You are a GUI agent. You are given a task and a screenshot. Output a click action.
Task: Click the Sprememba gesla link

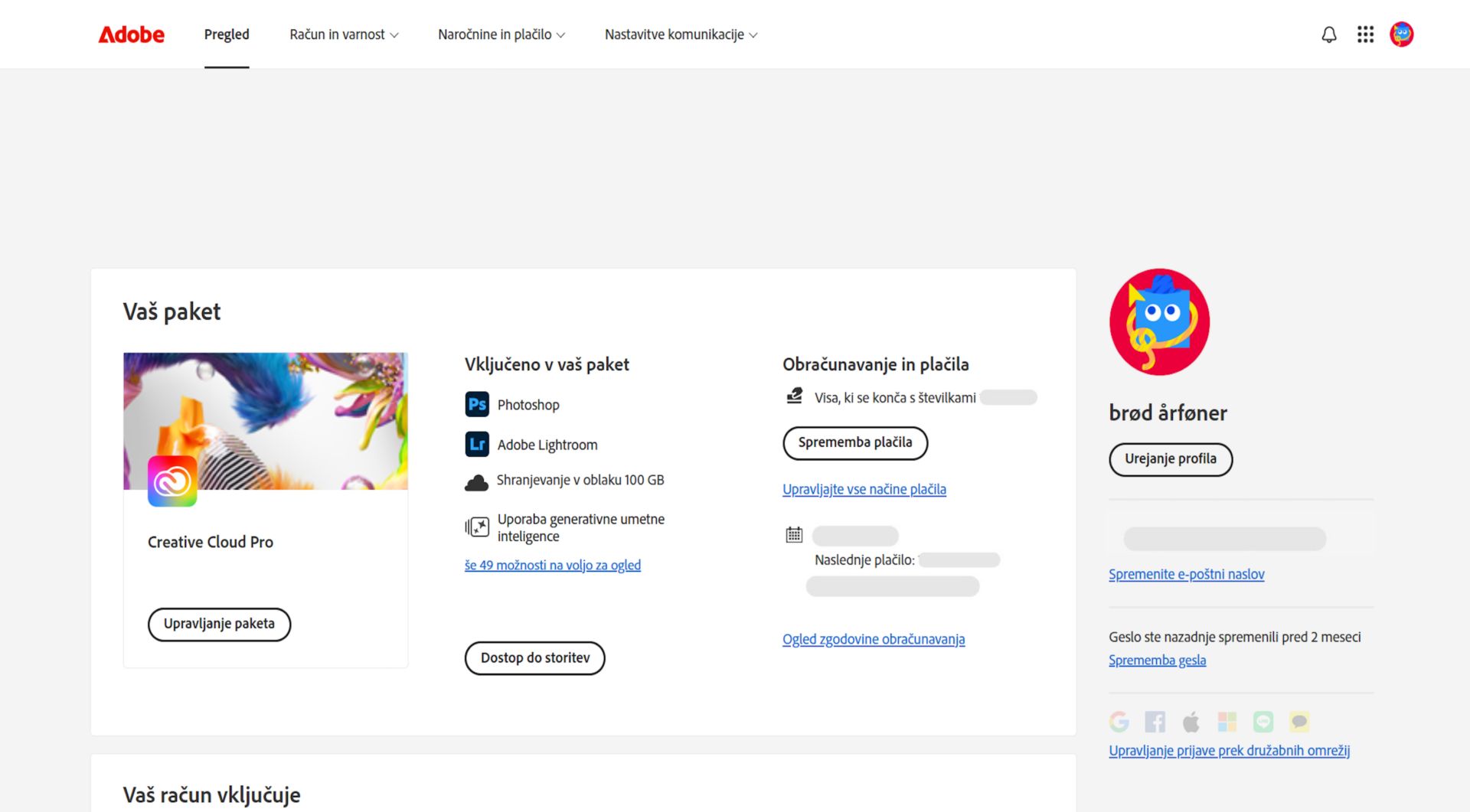(1157, 660)
